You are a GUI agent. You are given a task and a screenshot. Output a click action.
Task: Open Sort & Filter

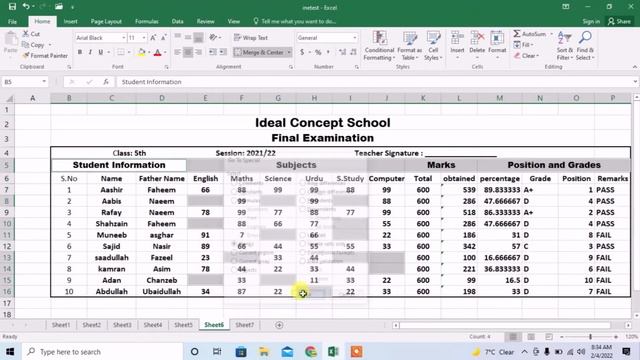point(565,46)
